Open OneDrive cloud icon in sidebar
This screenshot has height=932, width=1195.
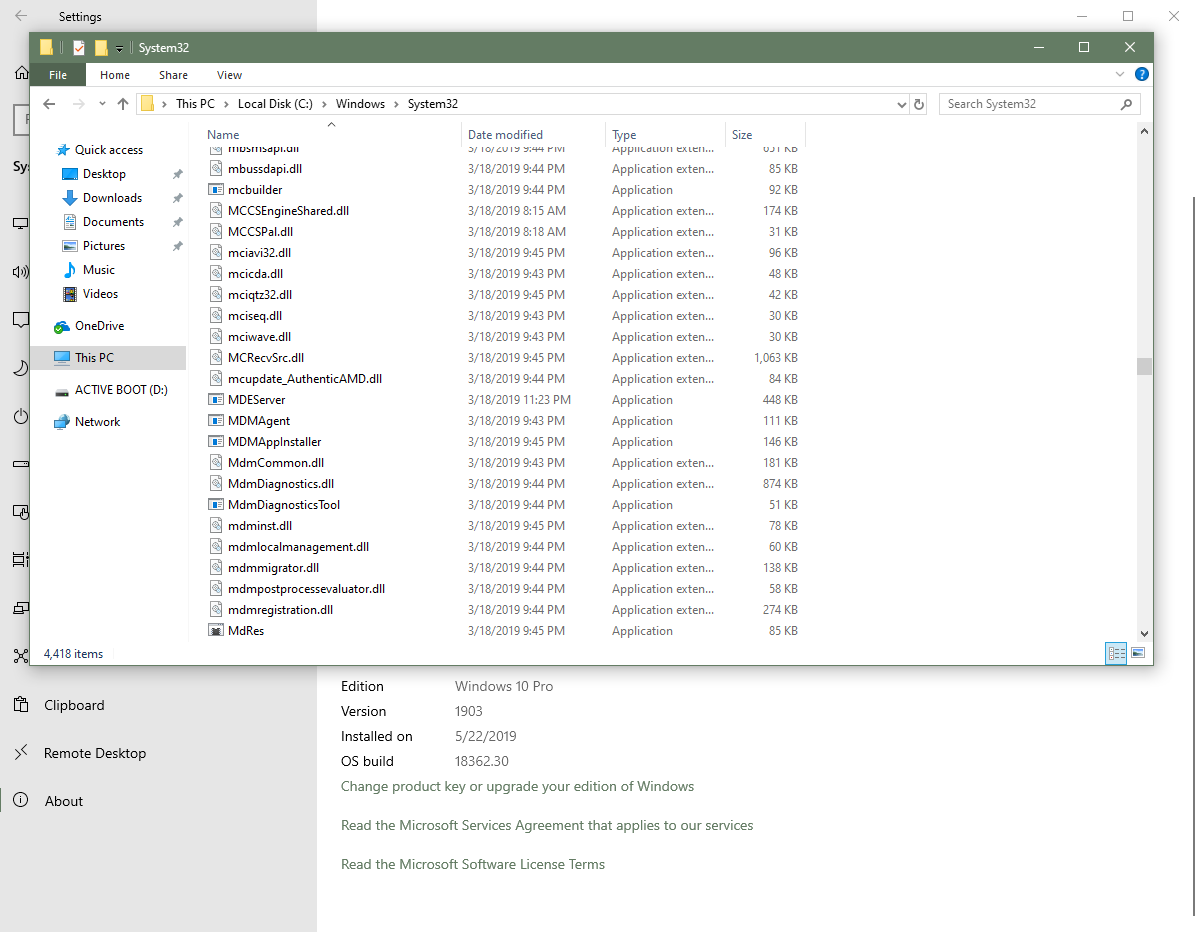click(62, 327)
